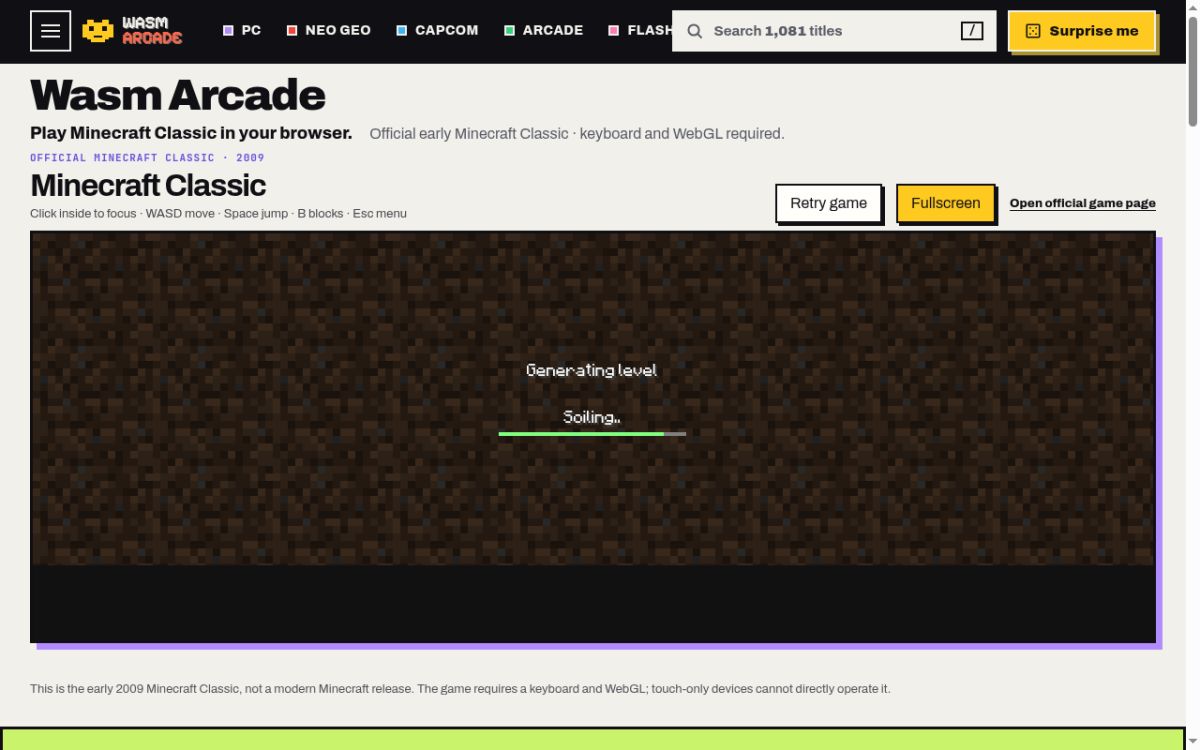
Task: Click Play Minecraft Classic in your browser
Action: click(x=191, y=133)
